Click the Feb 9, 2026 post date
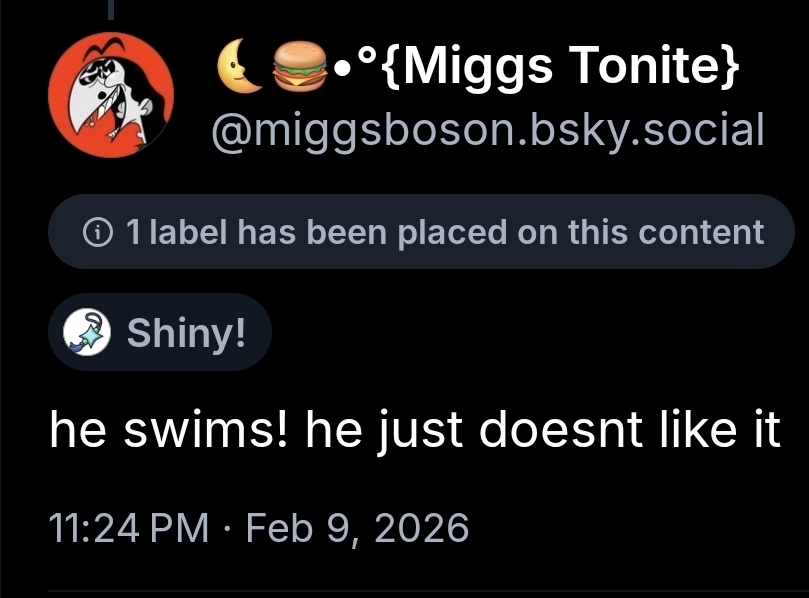Screen dimensions: 809x598 coord(356,527)
